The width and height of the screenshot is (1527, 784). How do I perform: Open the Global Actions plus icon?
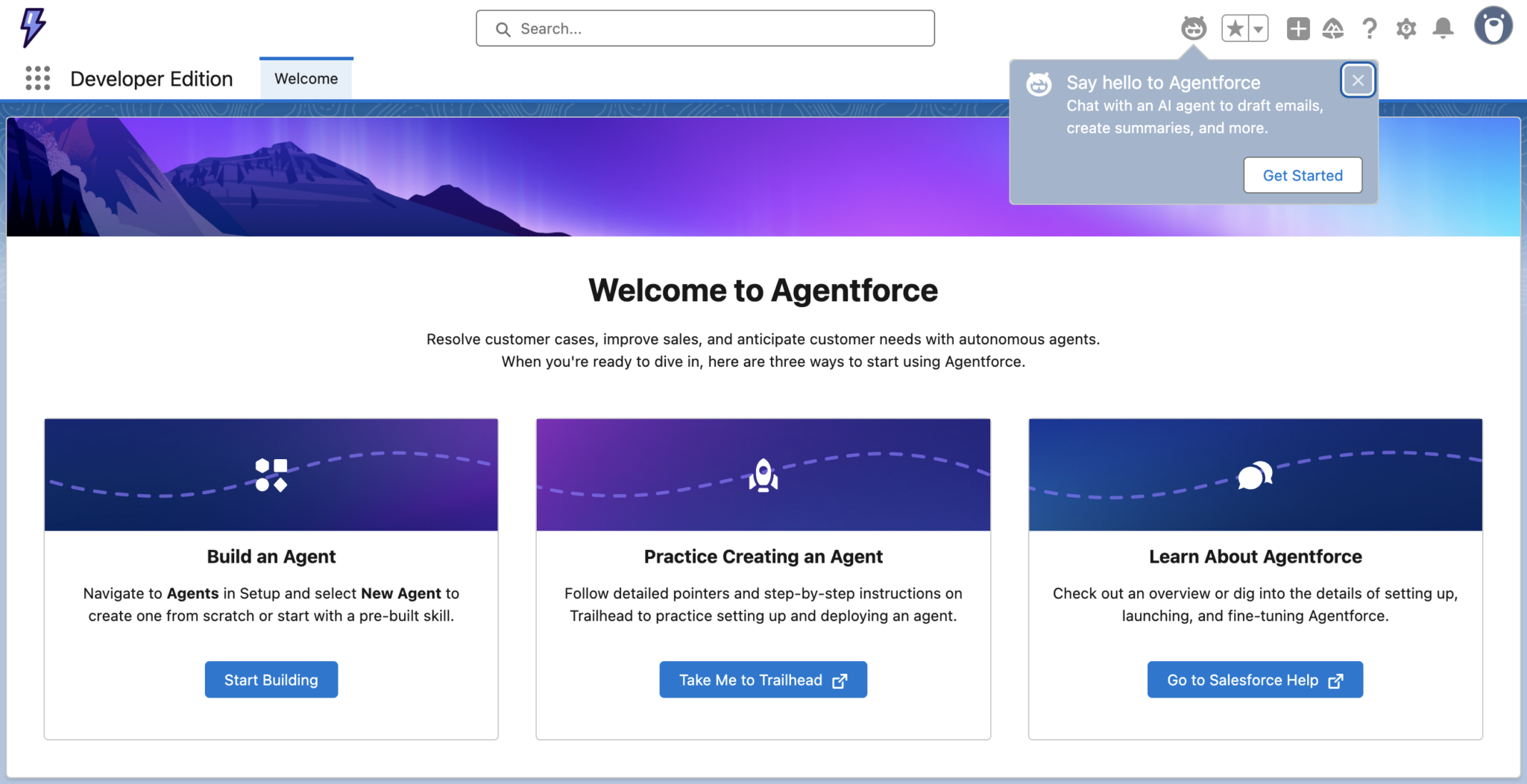click(1297, 28)
